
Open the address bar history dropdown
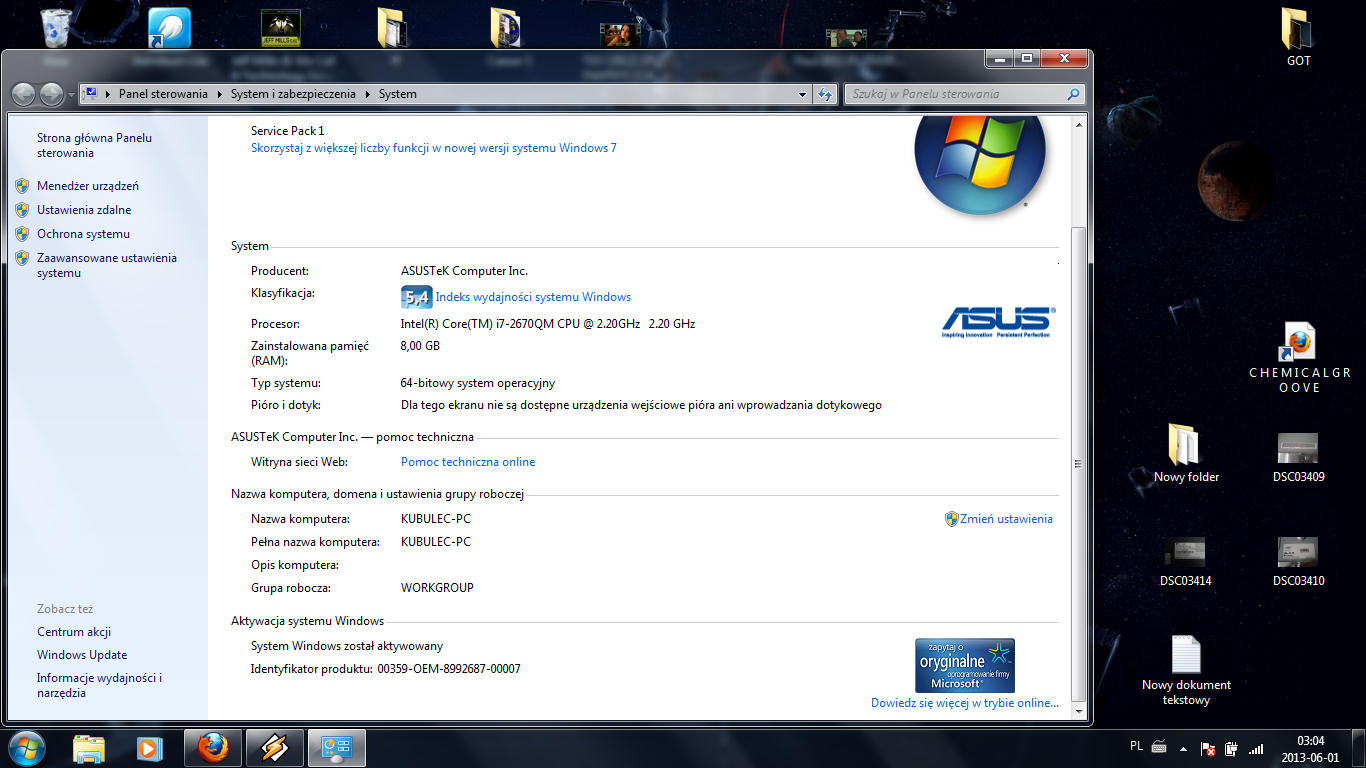click(802, 94)
